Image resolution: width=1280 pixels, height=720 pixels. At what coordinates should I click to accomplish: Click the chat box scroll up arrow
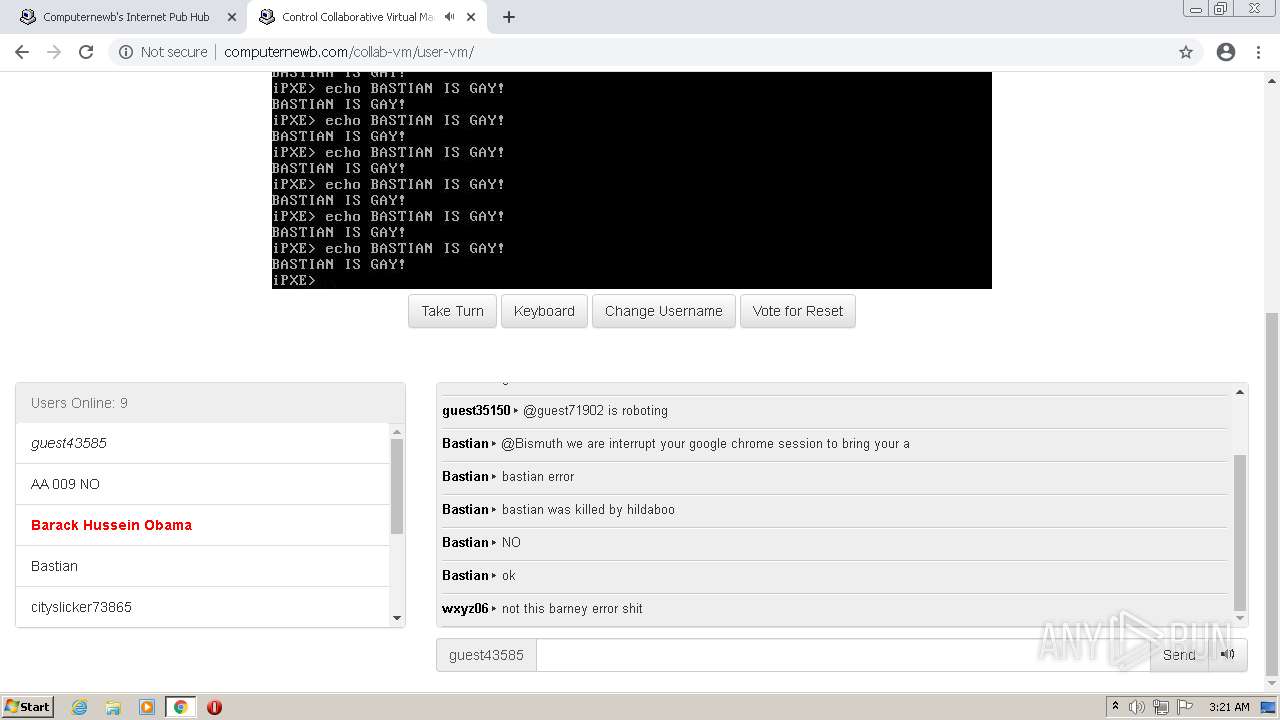(x=1240, y=392)
